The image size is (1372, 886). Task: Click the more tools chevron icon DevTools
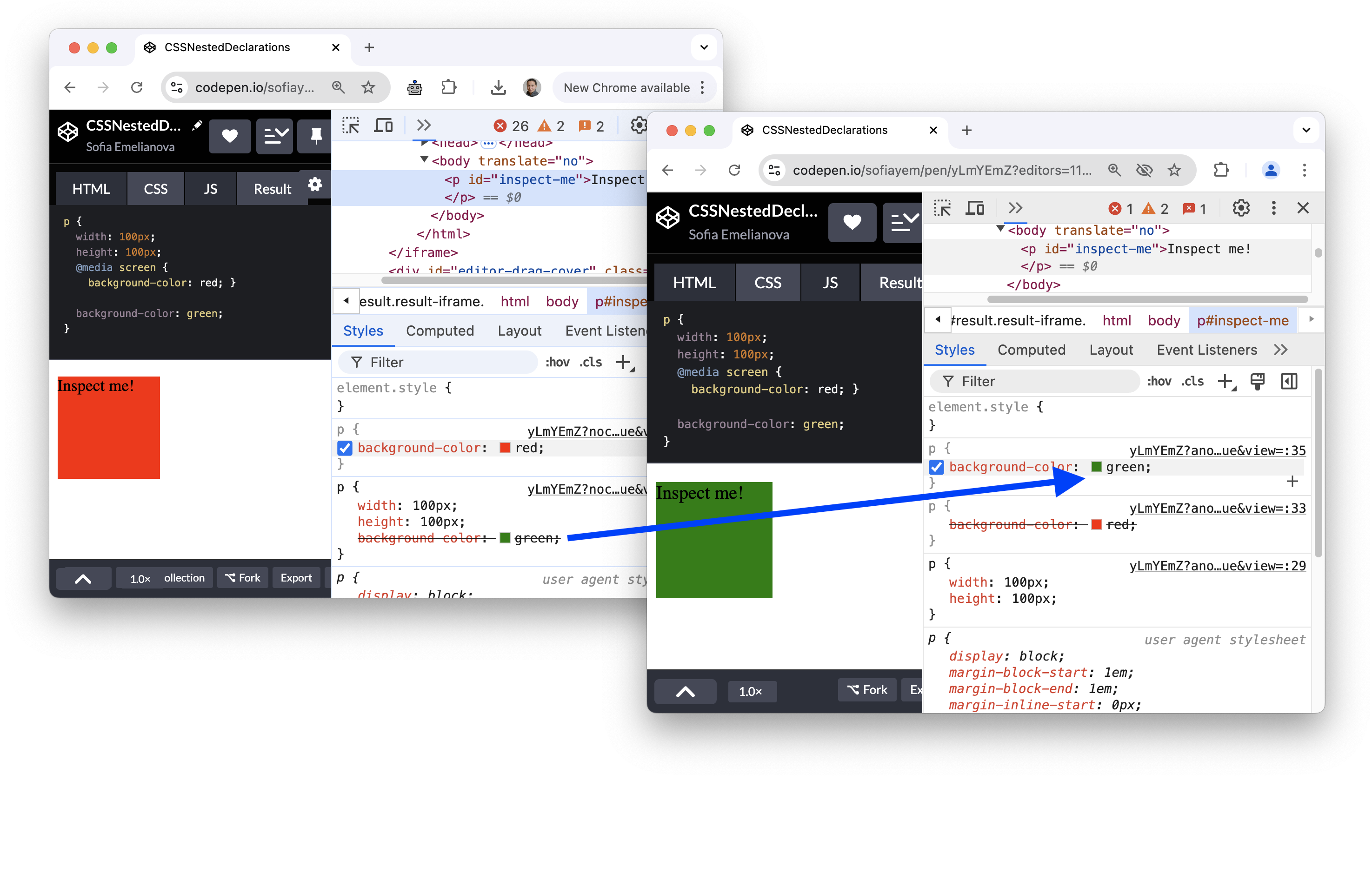[1016, 208]
